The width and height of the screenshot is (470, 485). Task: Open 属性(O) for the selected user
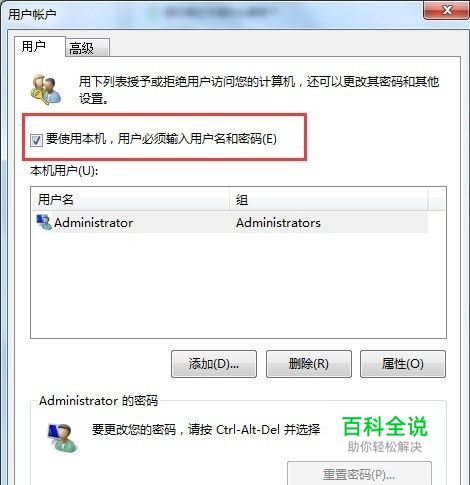(403, 364)
